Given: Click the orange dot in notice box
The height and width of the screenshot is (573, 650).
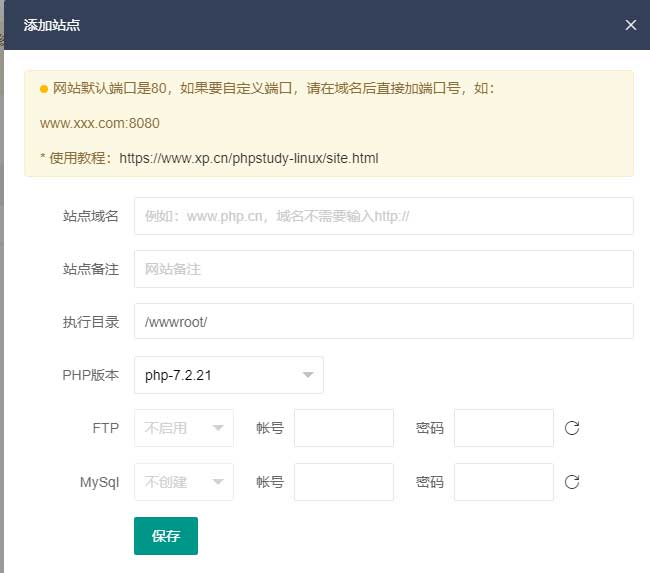Looking at the screenshot, I should pos(44,89).
